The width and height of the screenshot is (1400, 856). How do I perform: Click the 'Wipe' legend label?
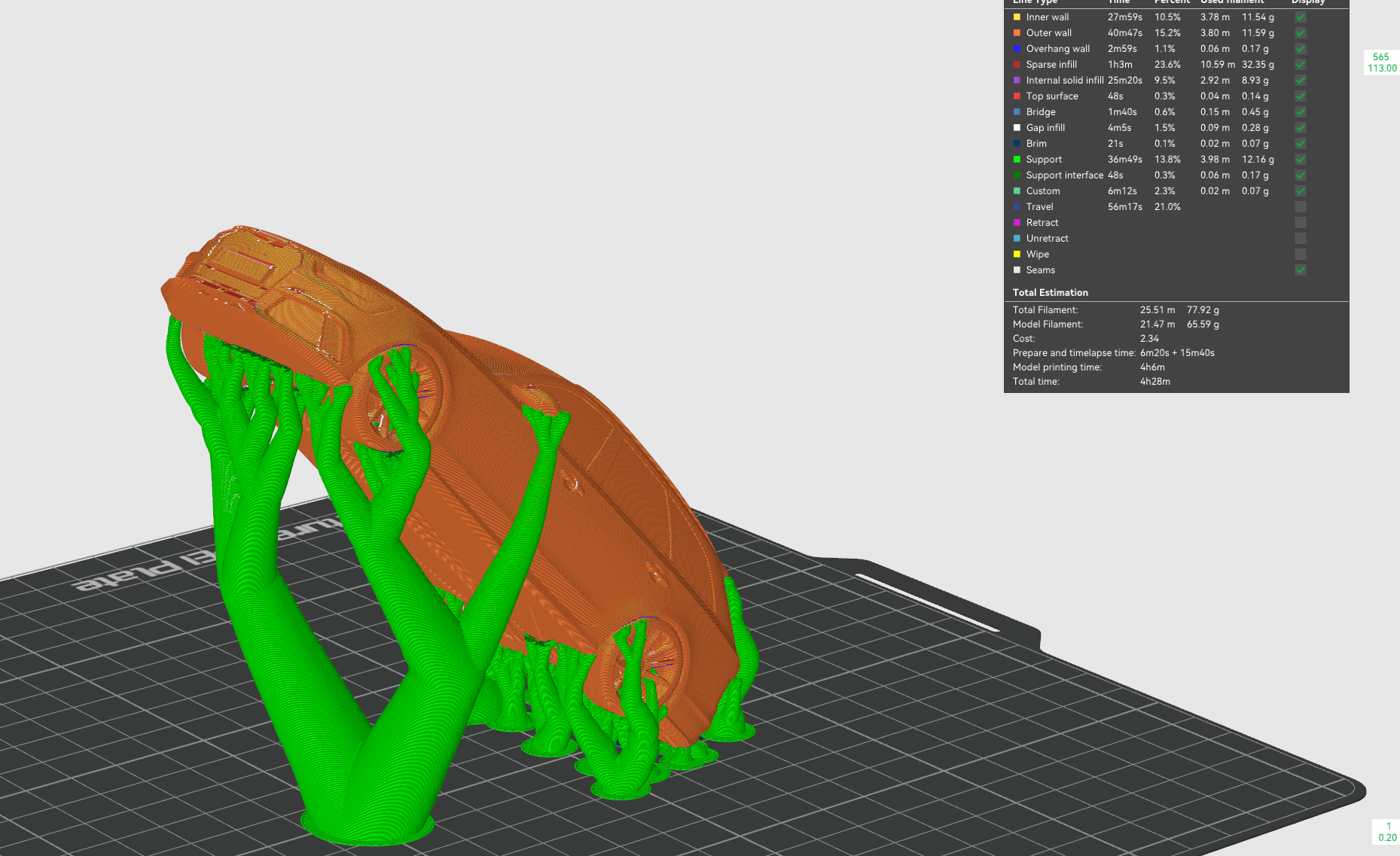click(1037, 254)
